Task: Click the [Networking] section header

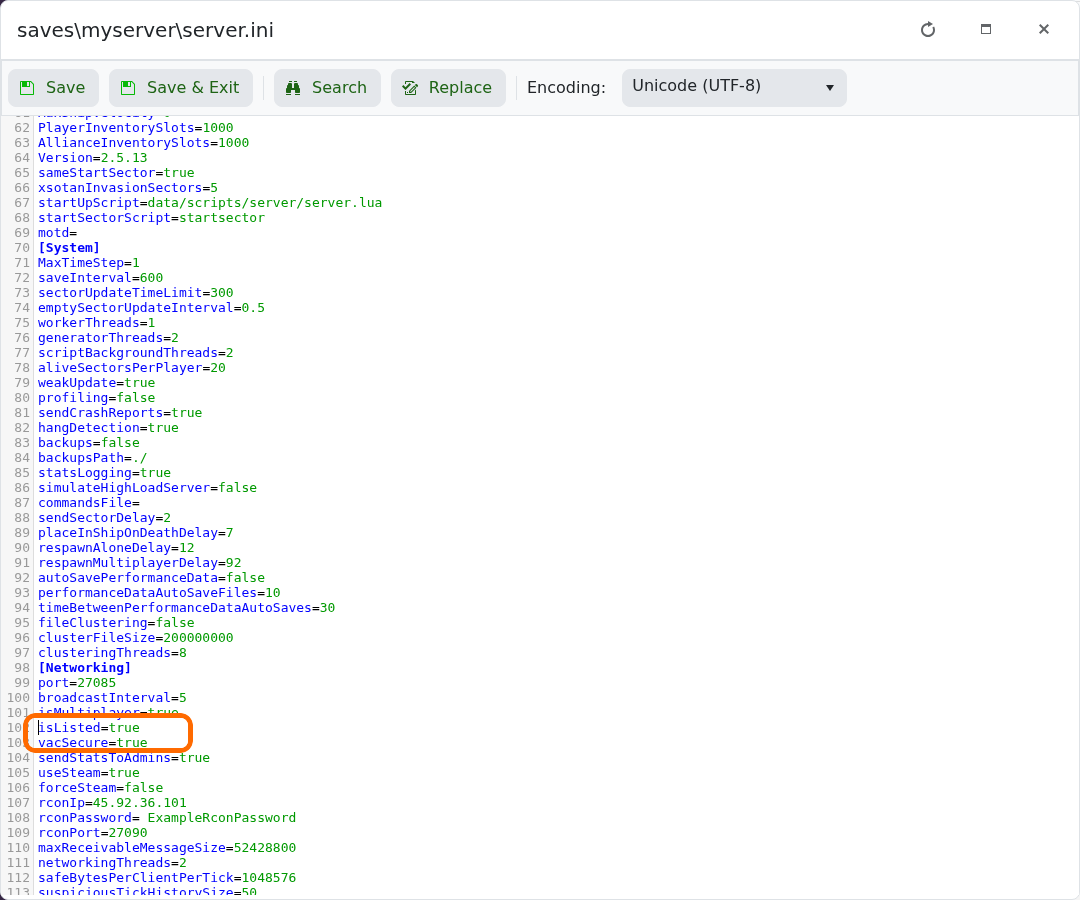Action: (x=85, y=668)
